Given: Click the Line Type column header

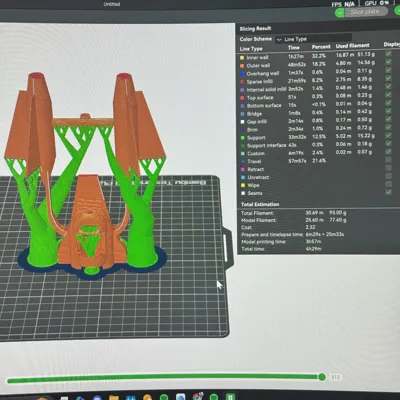Looking at the screenshot, I should pyautogui.click(x=251, y=49).
